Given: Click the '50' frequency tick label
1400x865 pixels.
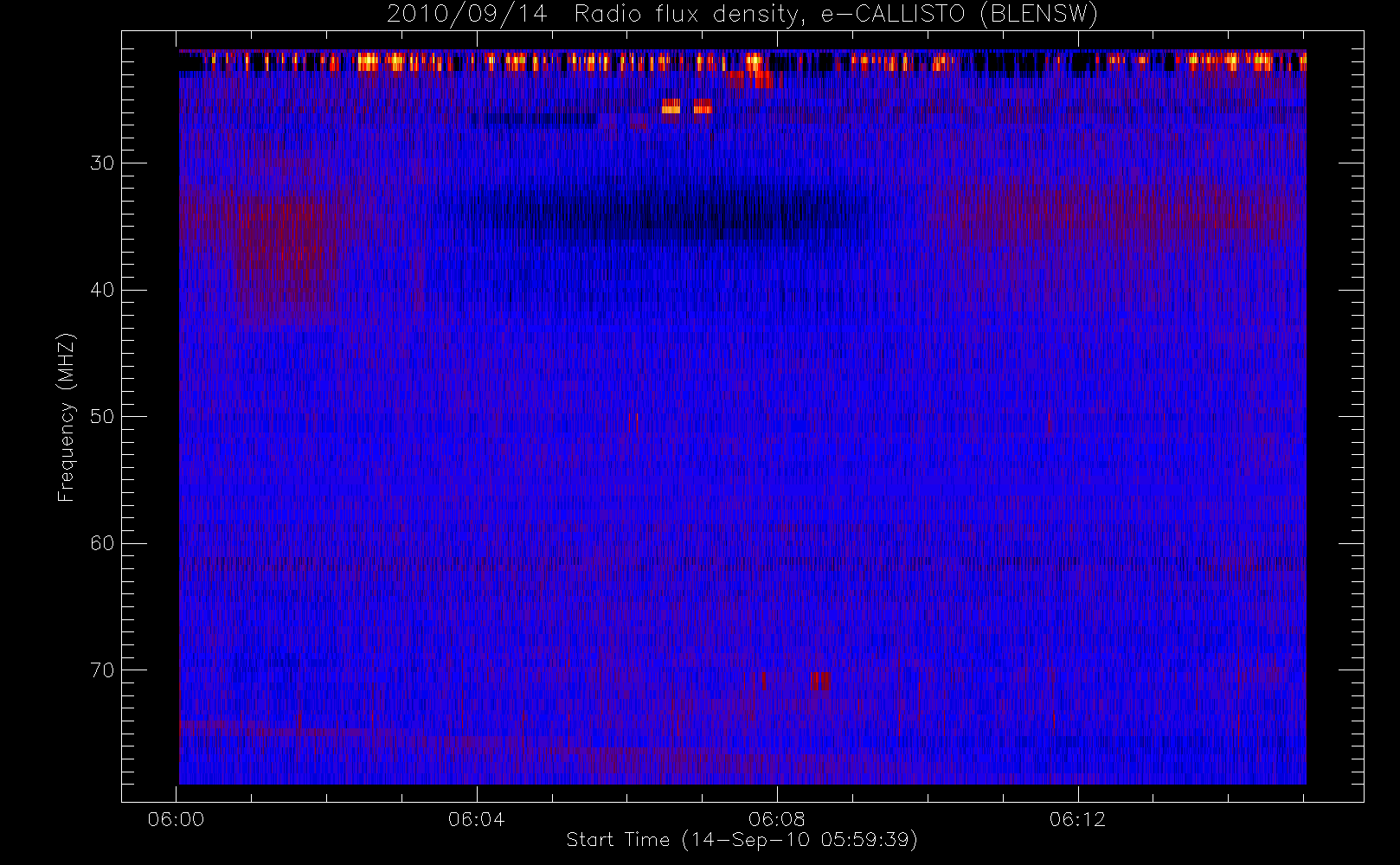Looking at the screenshot, I should [x=102, y=417].
